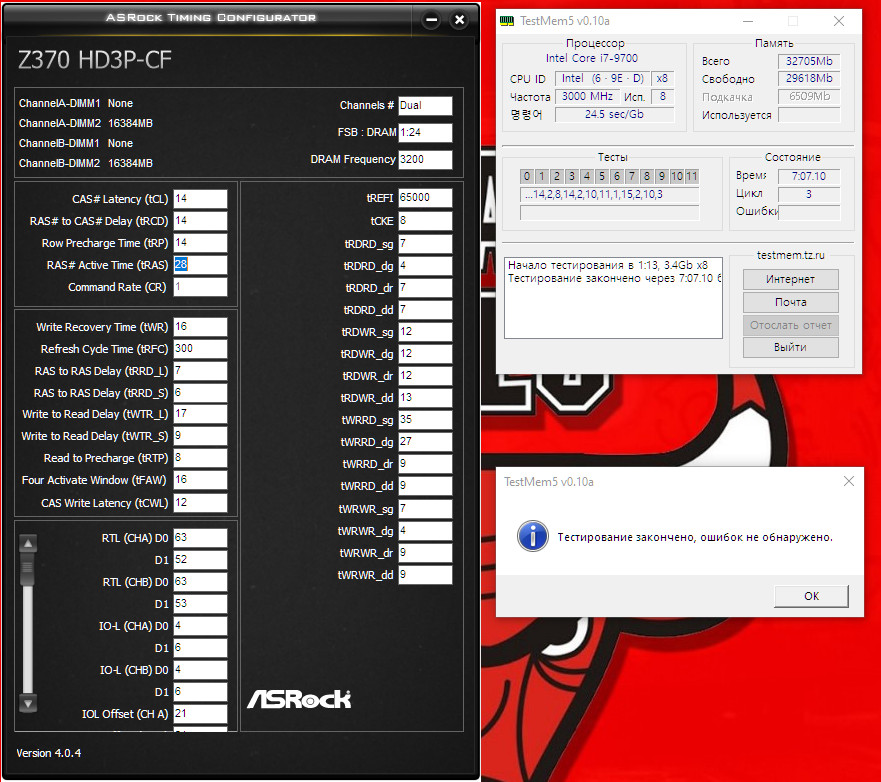The width and height of the screenshot is (881, 782).
Task: Click the CAS# Latency (tCL) field
Action: pos(200,199)
